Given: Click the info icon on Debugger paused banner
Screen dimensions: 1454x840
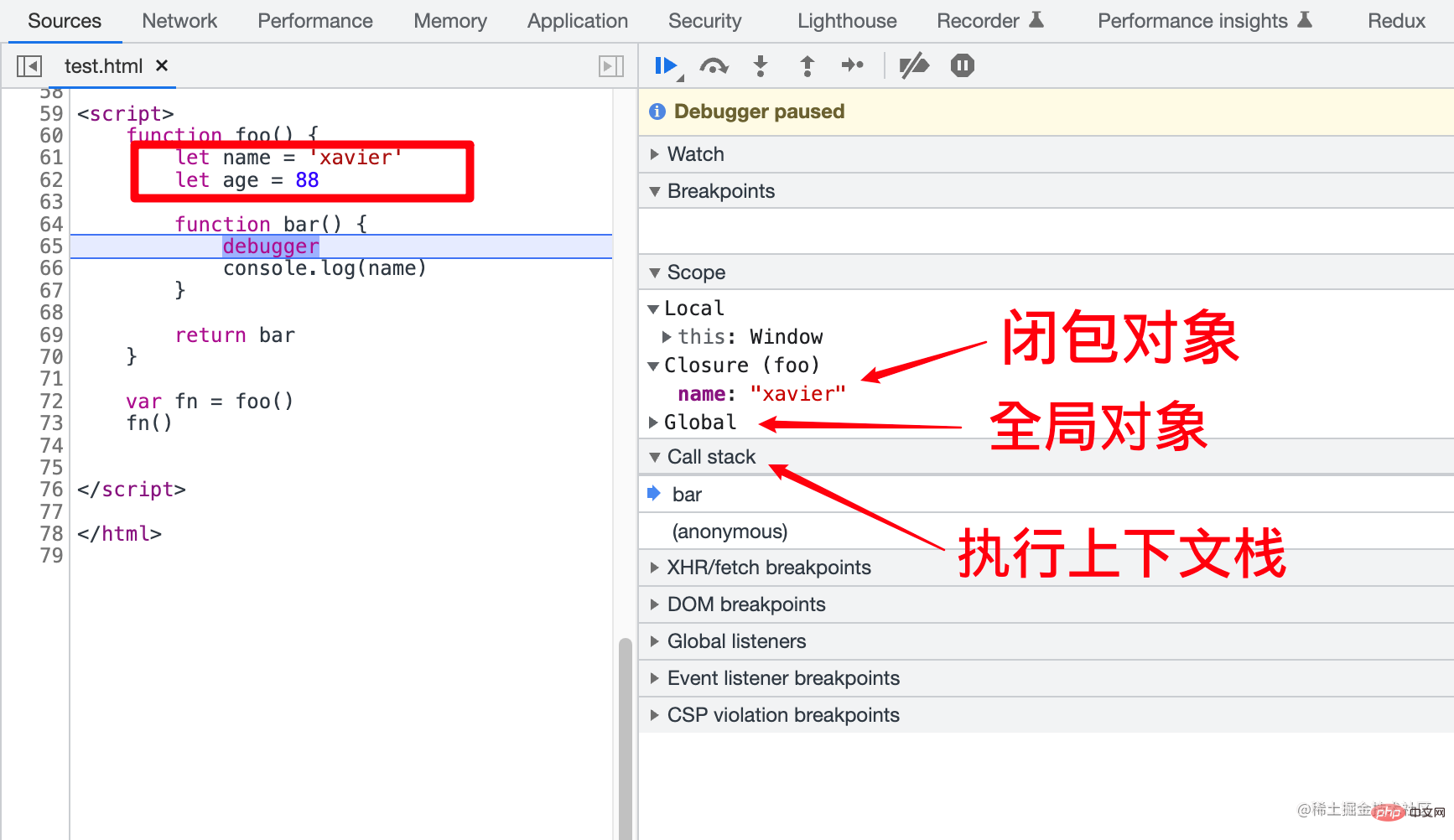Looking at the screenshot, I should pyautogui.click(x=657, y=111).
